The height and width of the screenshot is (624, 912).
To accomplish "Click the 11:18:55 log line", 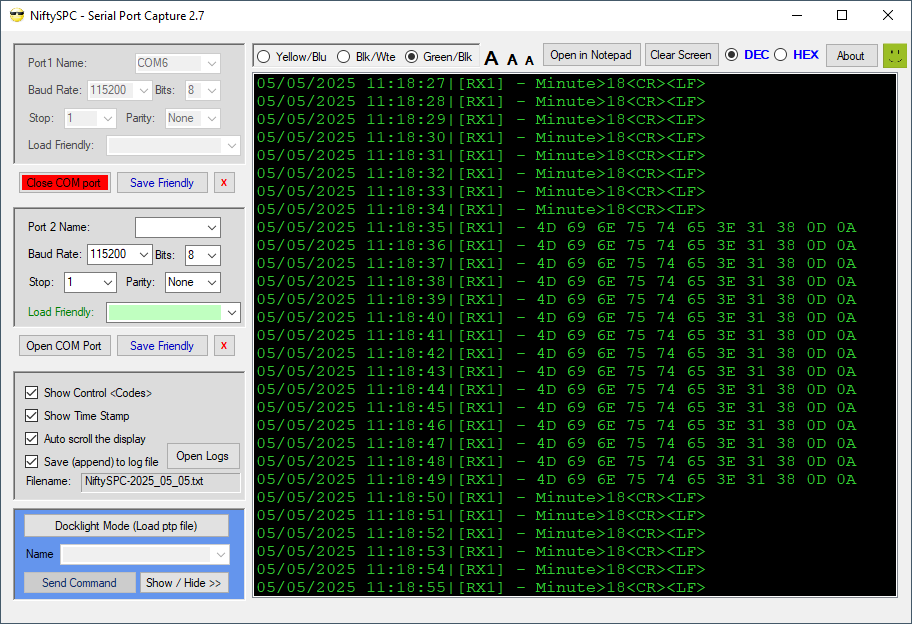I will click(x=481, y=587).
